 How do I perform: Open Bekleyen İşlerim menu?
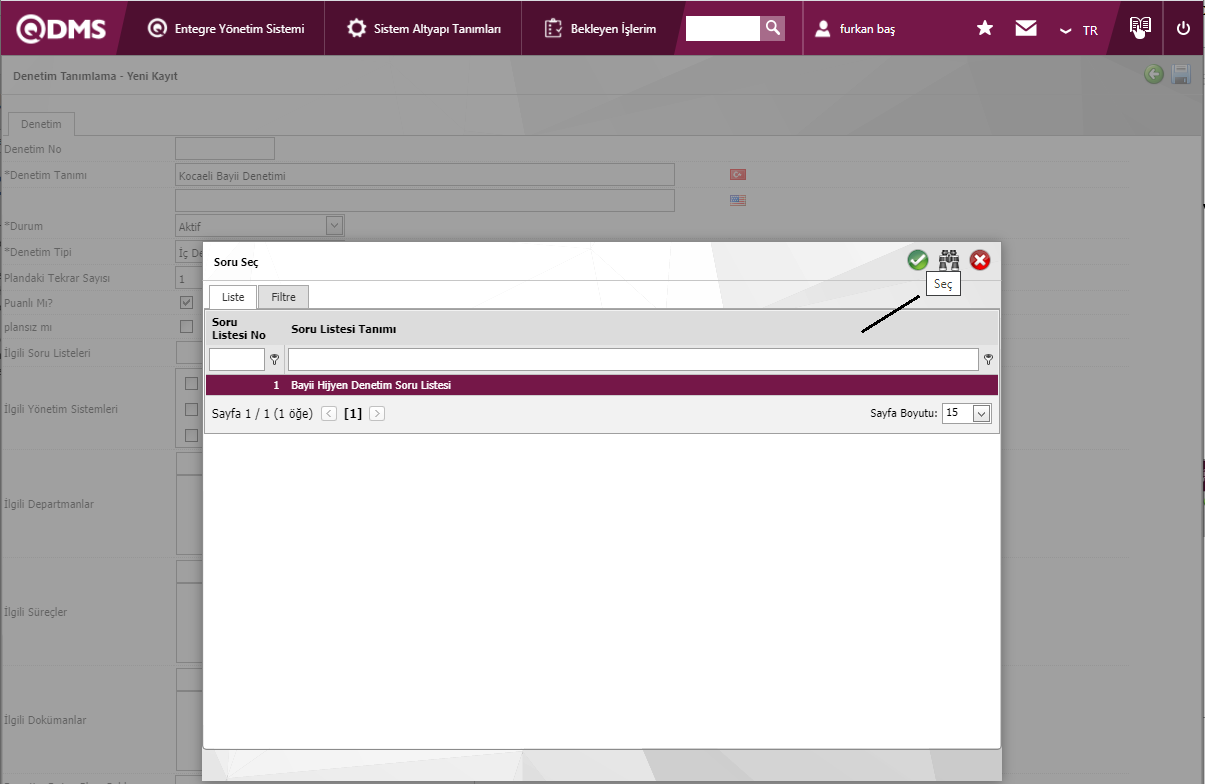601,29
